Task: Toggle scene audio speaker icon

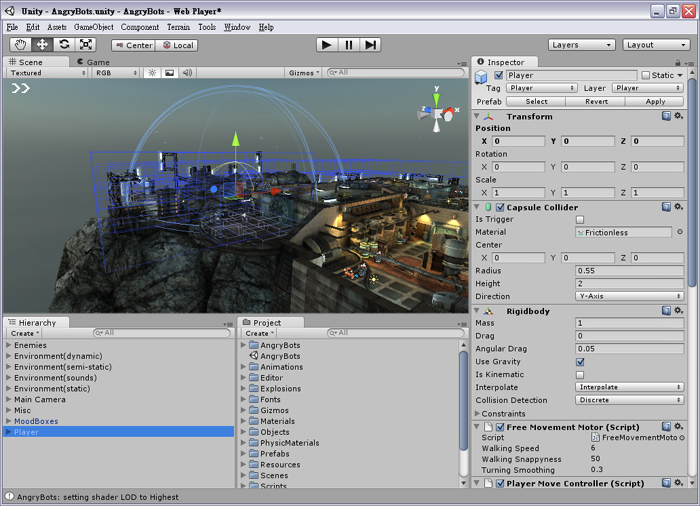Action: point(188,73)
